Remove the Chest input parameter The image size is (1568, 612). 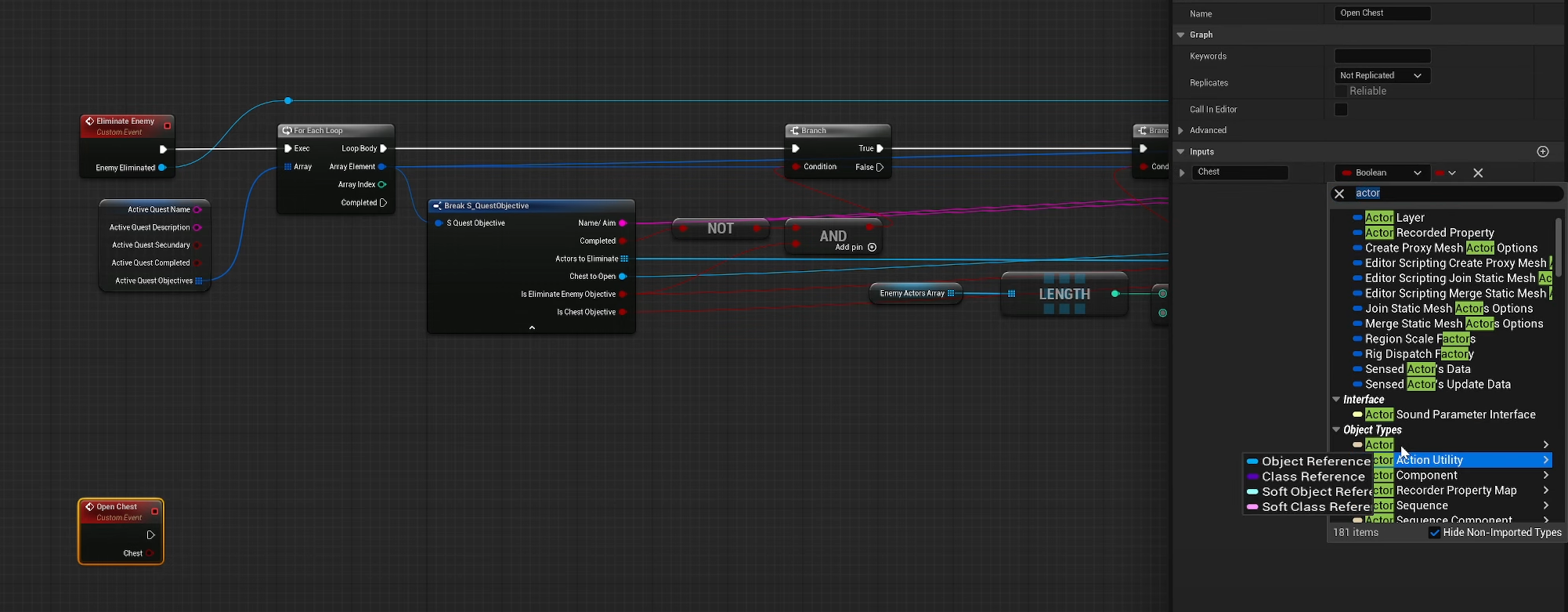[x=1478, y=173]
